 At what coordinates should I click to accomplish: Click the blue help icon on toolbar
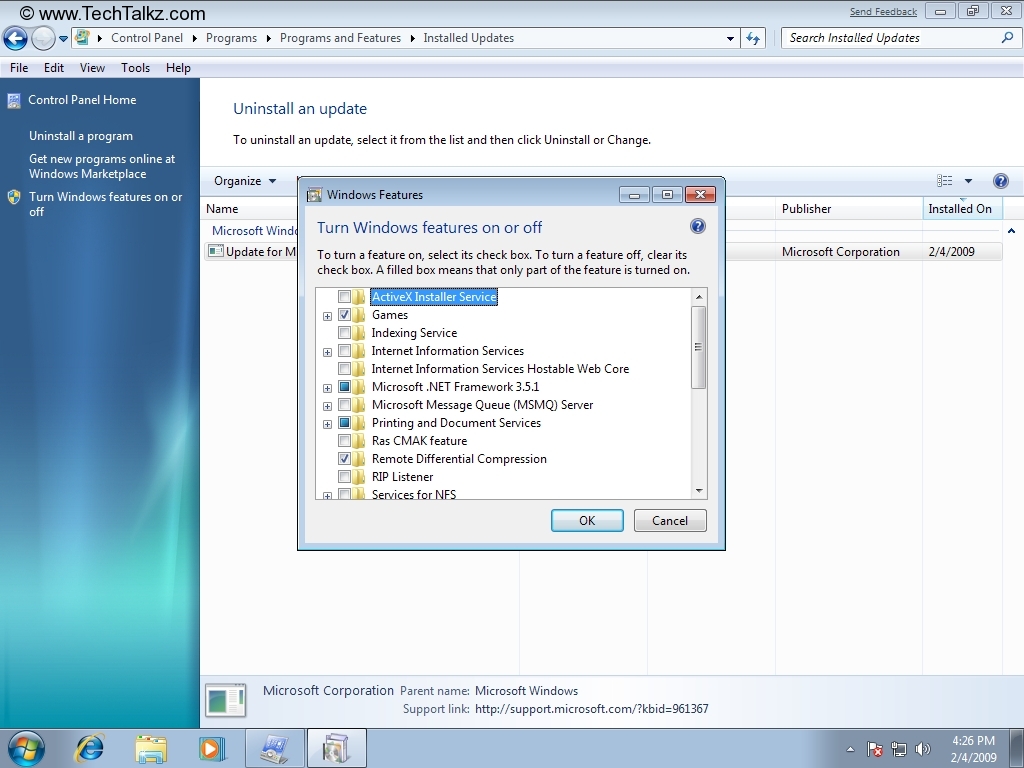1000,181
